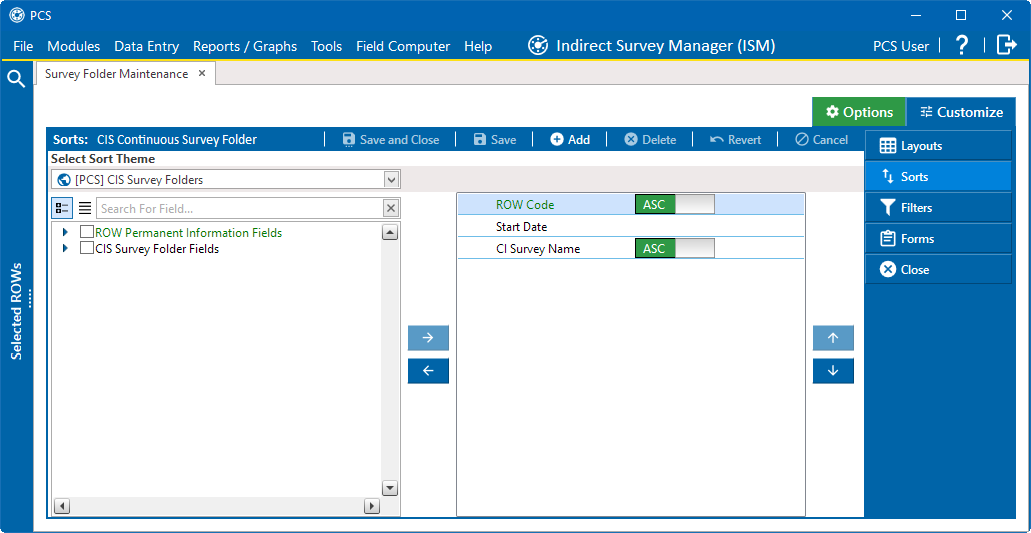The width and height of the screenshot is (1031, 533).
Task: Move sort field down with down arrow
Action: [x=833, y=371]
